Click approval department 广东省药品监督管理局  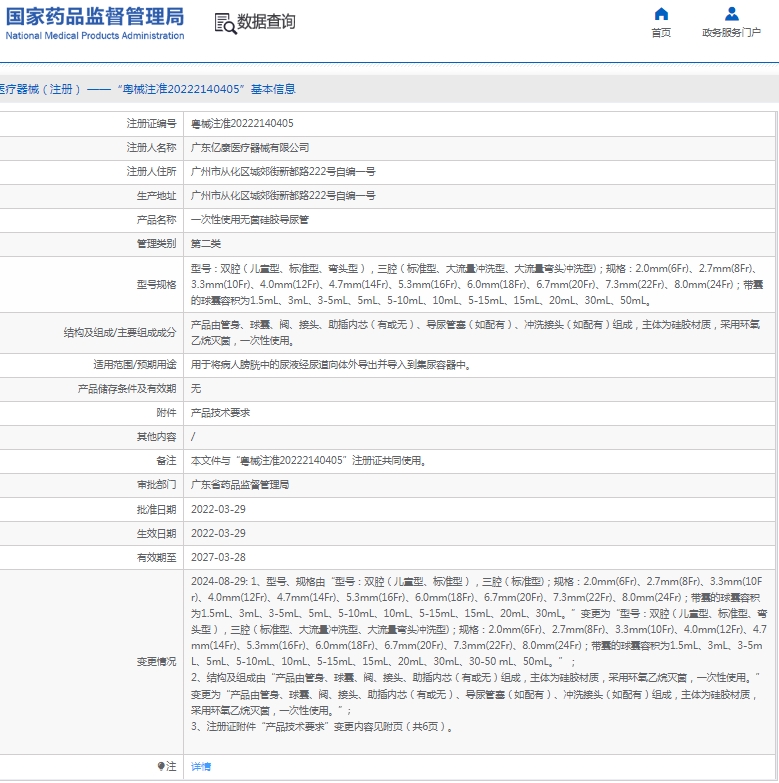click(x=240, y=484)
